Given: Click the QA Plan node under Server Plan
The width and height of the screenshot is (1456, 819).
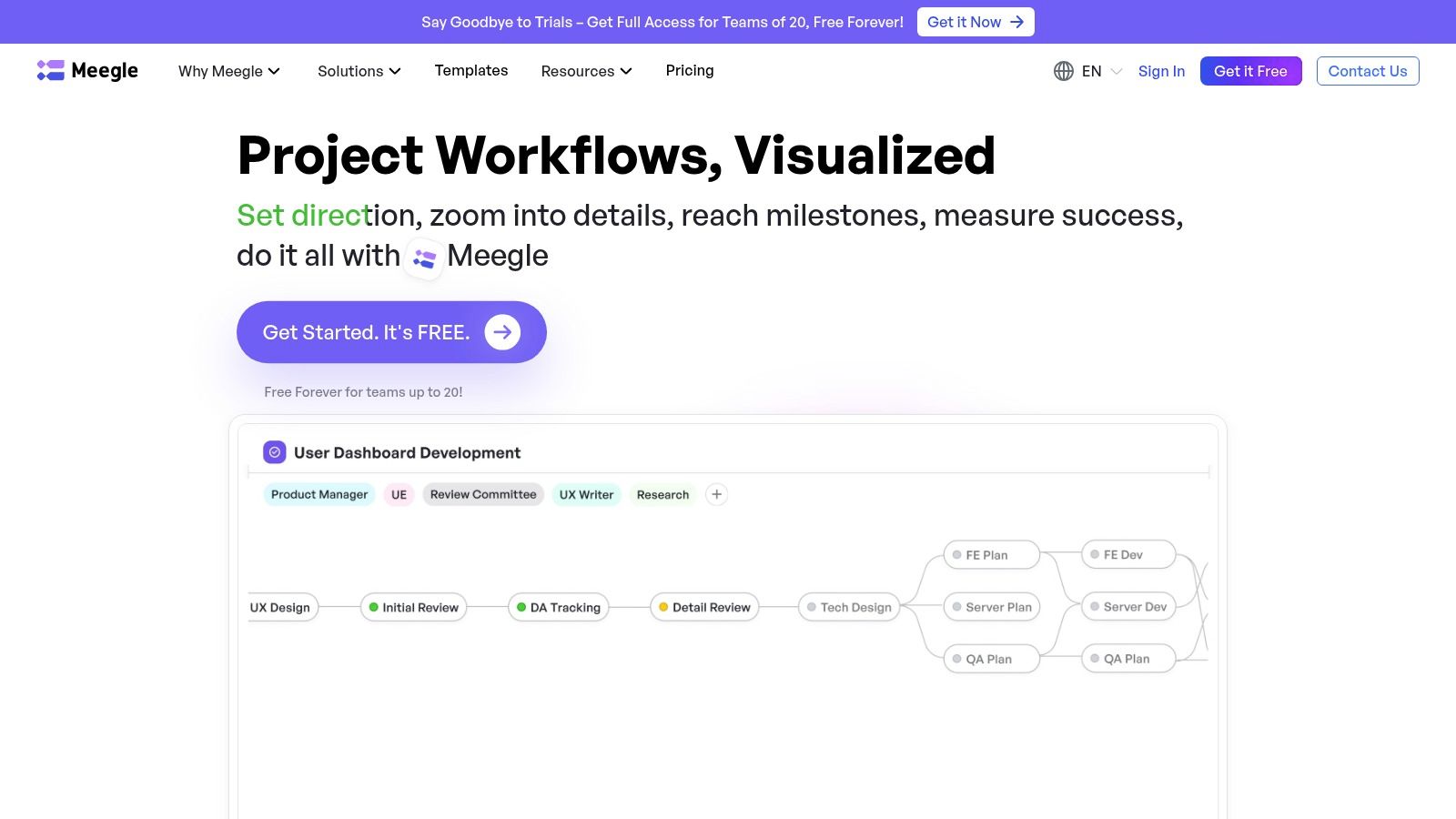Looking at the screenshot, I should click(991, 659).
